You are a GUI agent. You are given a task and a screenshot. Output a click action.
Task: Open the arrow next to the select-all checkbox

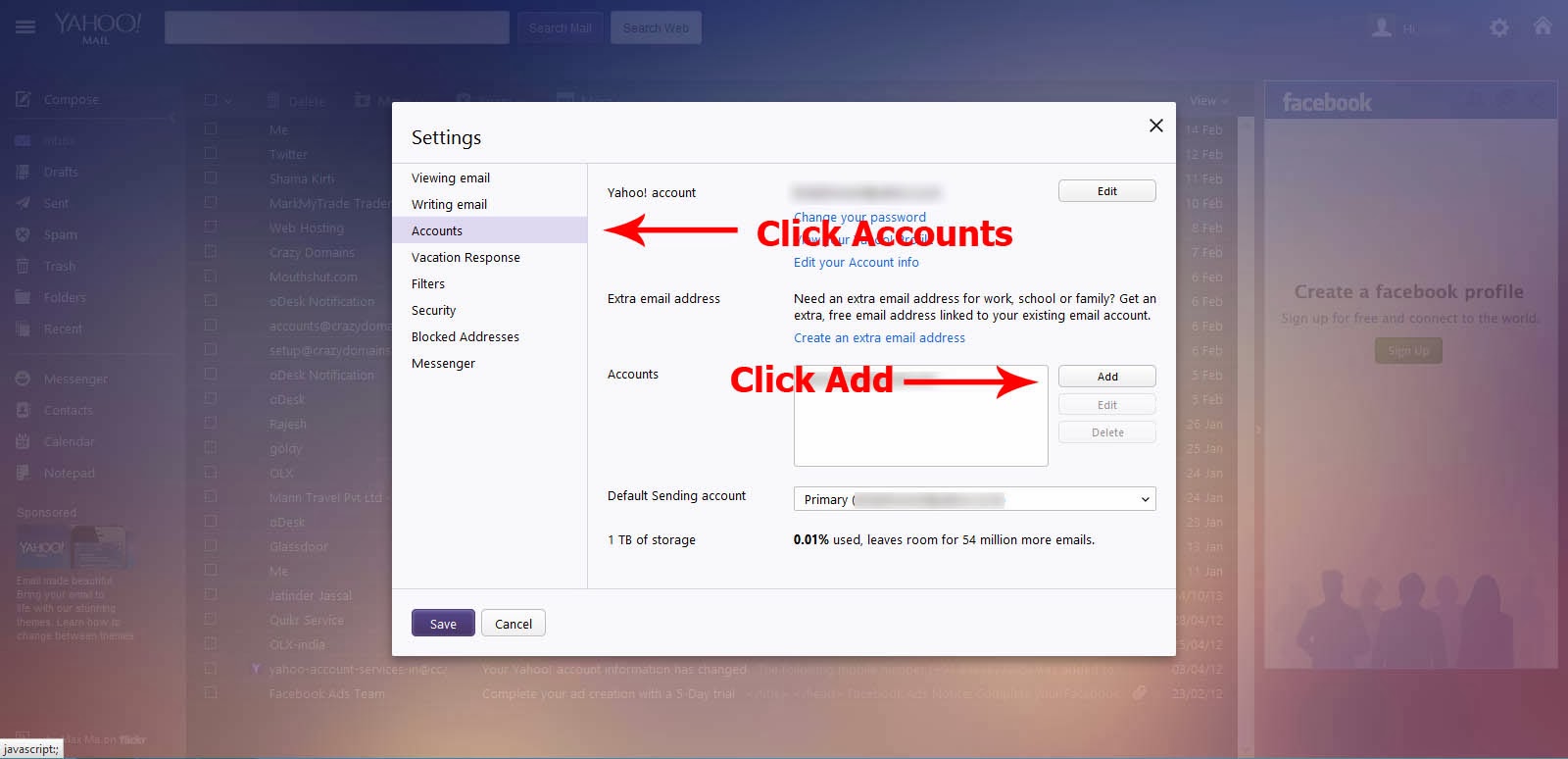coord(228,101)
